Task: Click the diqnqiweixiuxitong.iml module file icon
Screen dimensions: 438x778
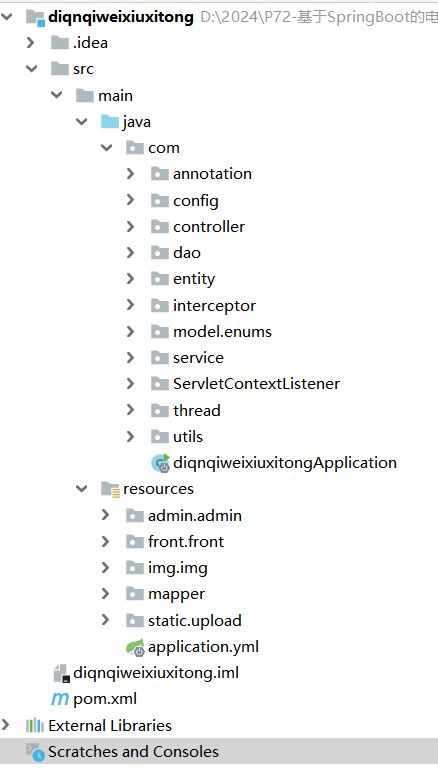Action: pyautogui.click(x=61, y=673)
